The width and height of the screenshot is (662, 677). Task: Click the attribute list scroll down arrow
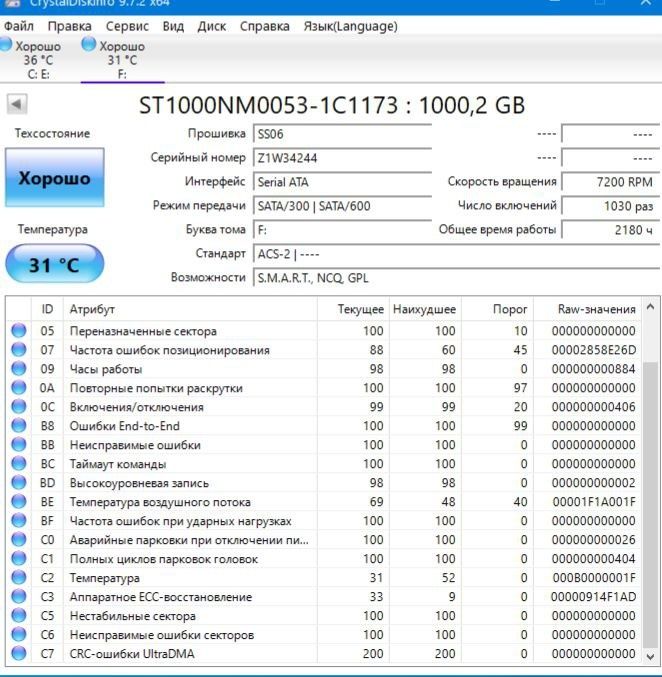coord(651,657)
